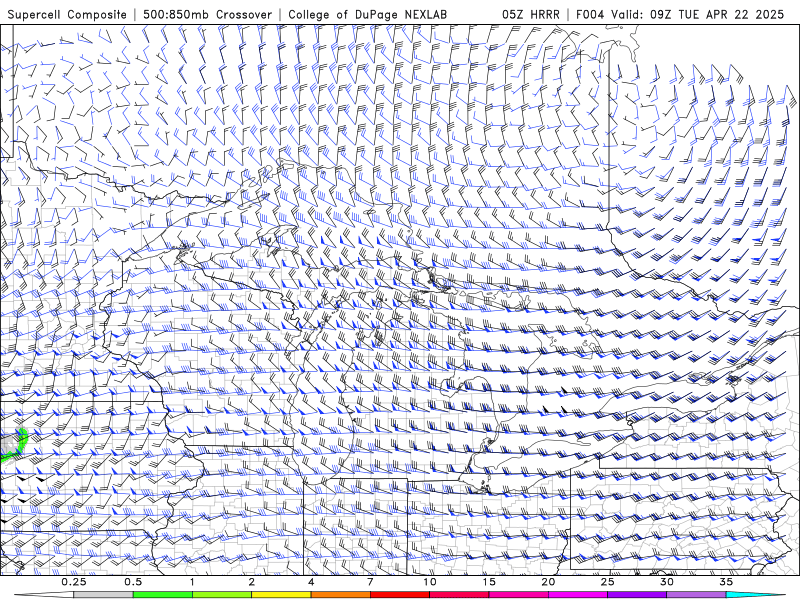Click the cyan arrow end of legend
The image size is (800, 600).
click(755, 595)
